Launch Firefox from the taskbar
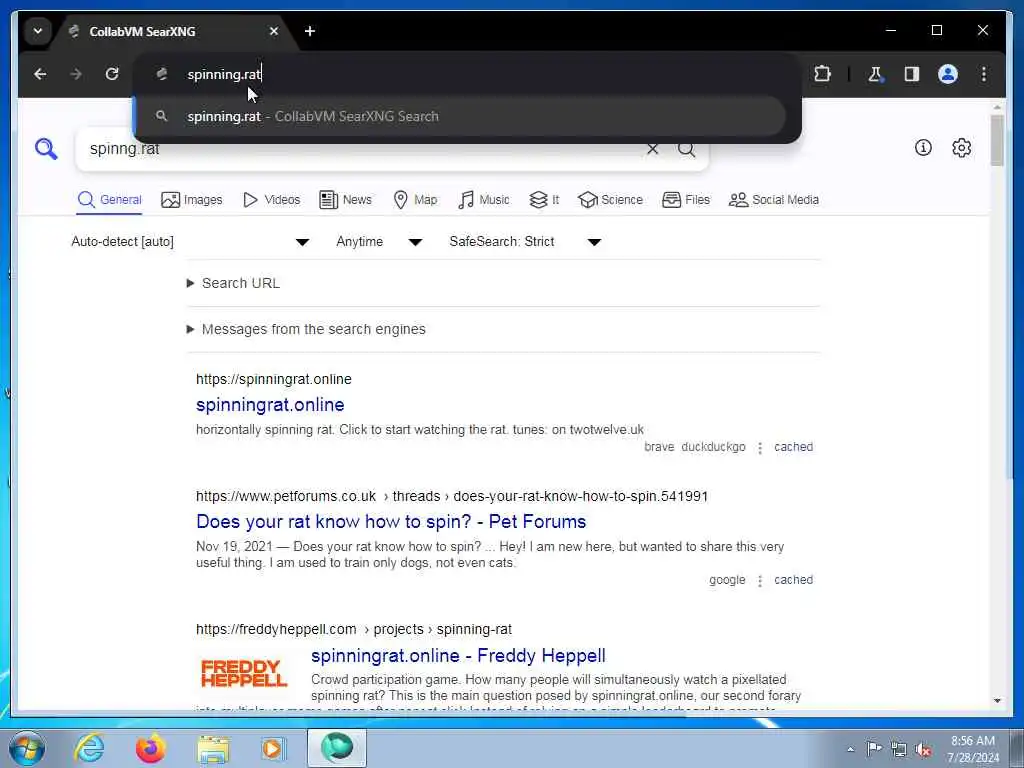The width and height of the screenshot is (1024, 768). [151, 748]
